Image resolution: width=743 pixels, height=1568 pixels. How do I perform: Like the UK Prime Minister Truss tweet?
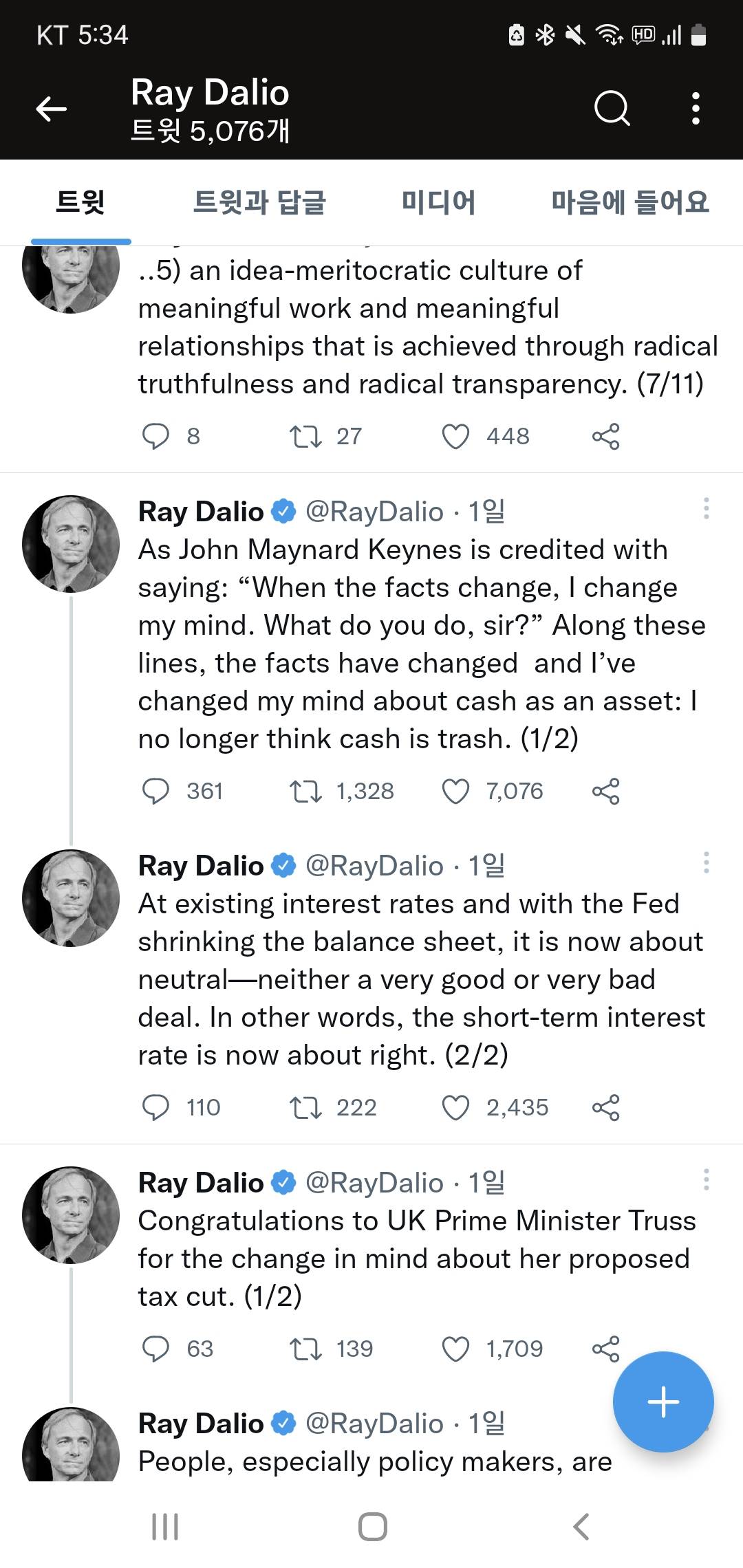(455, 1349)
